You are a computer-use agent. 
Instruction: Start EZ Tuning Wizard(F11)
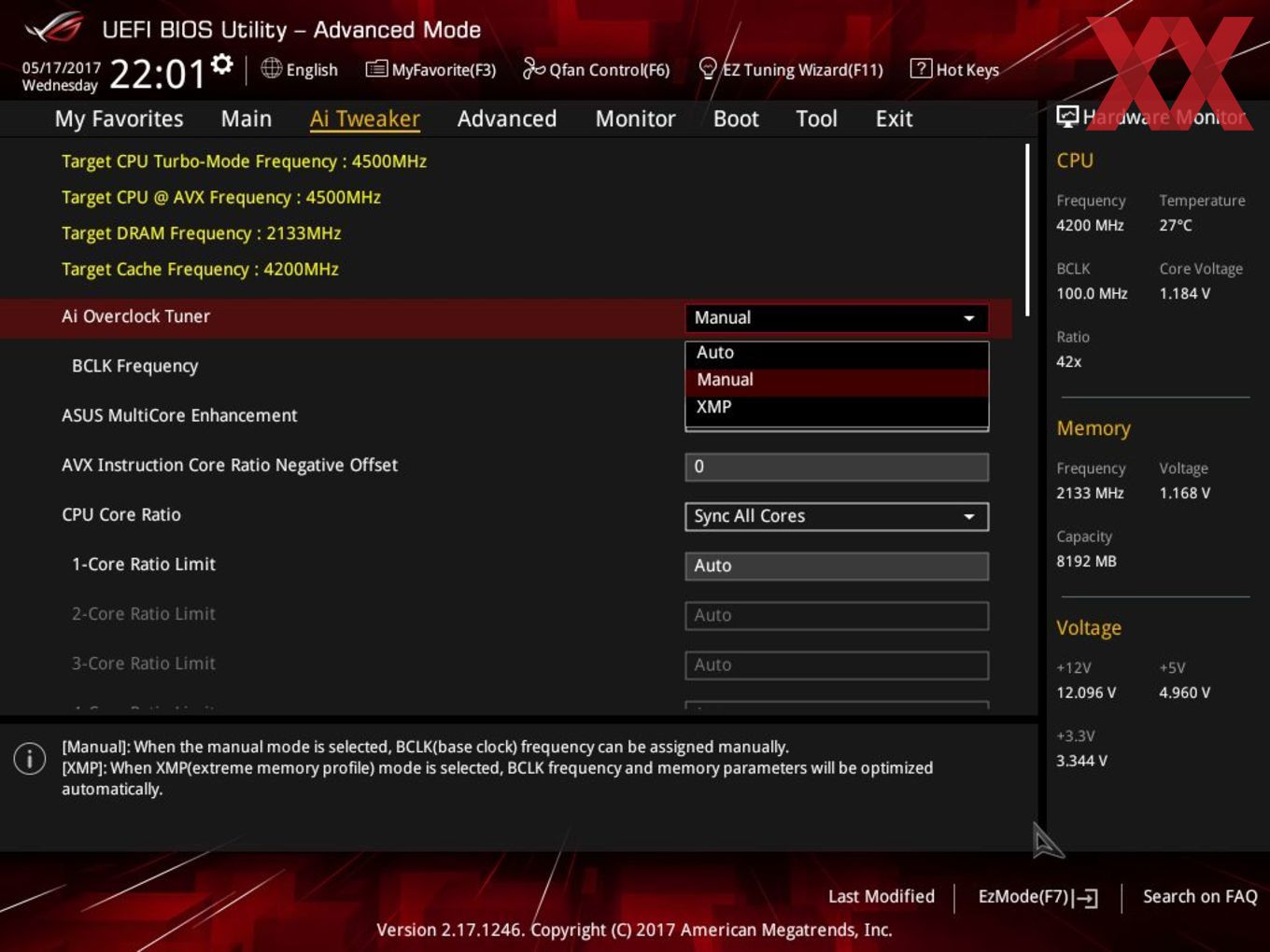(802, 70)
